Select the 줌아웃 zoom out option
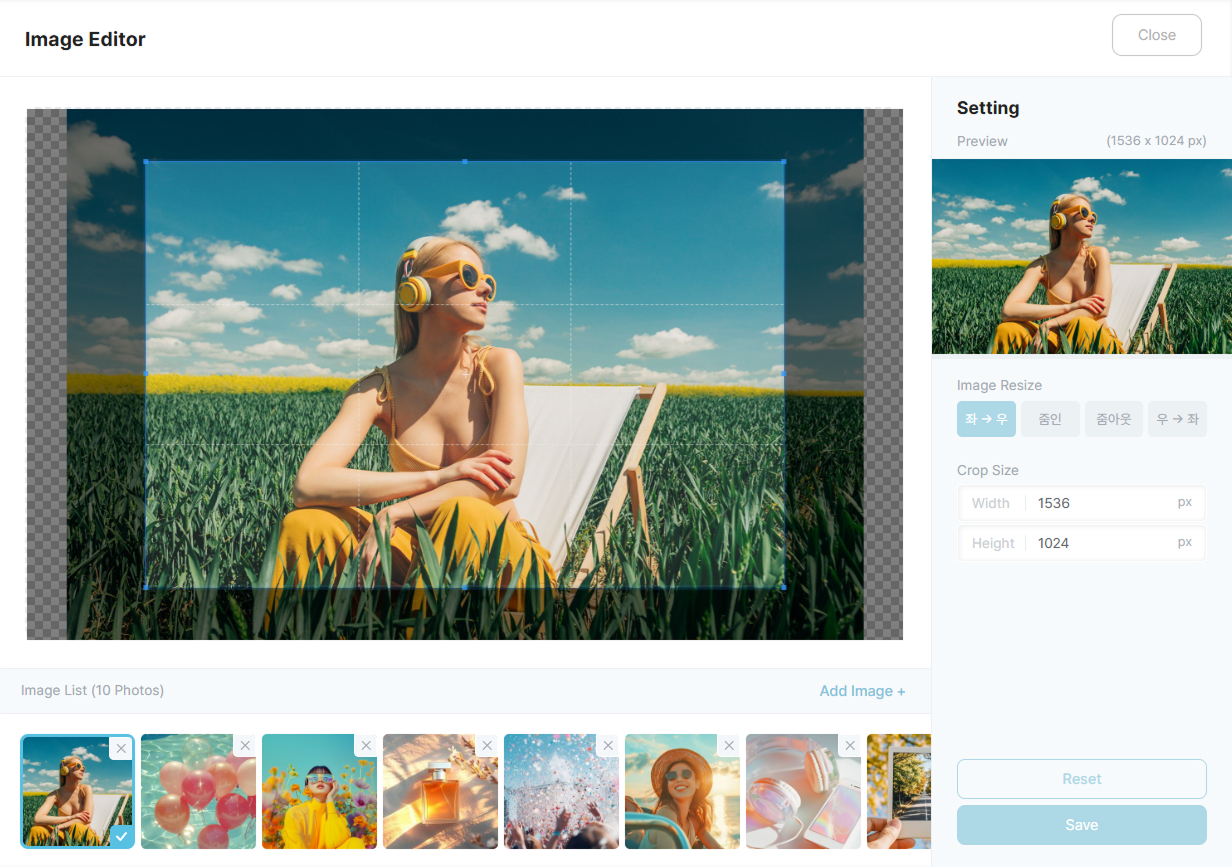 (x=1113, y=419)
